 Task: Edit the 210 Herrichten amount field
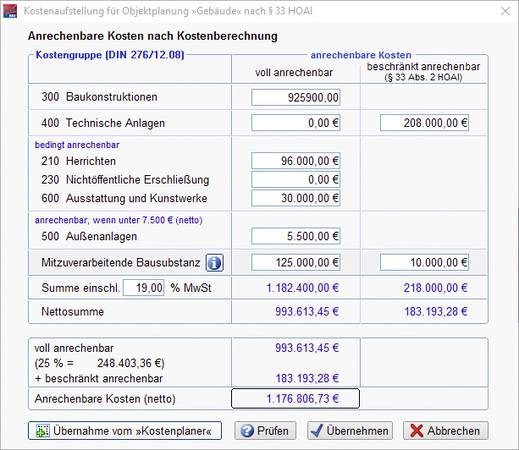[x=296, y=161]
